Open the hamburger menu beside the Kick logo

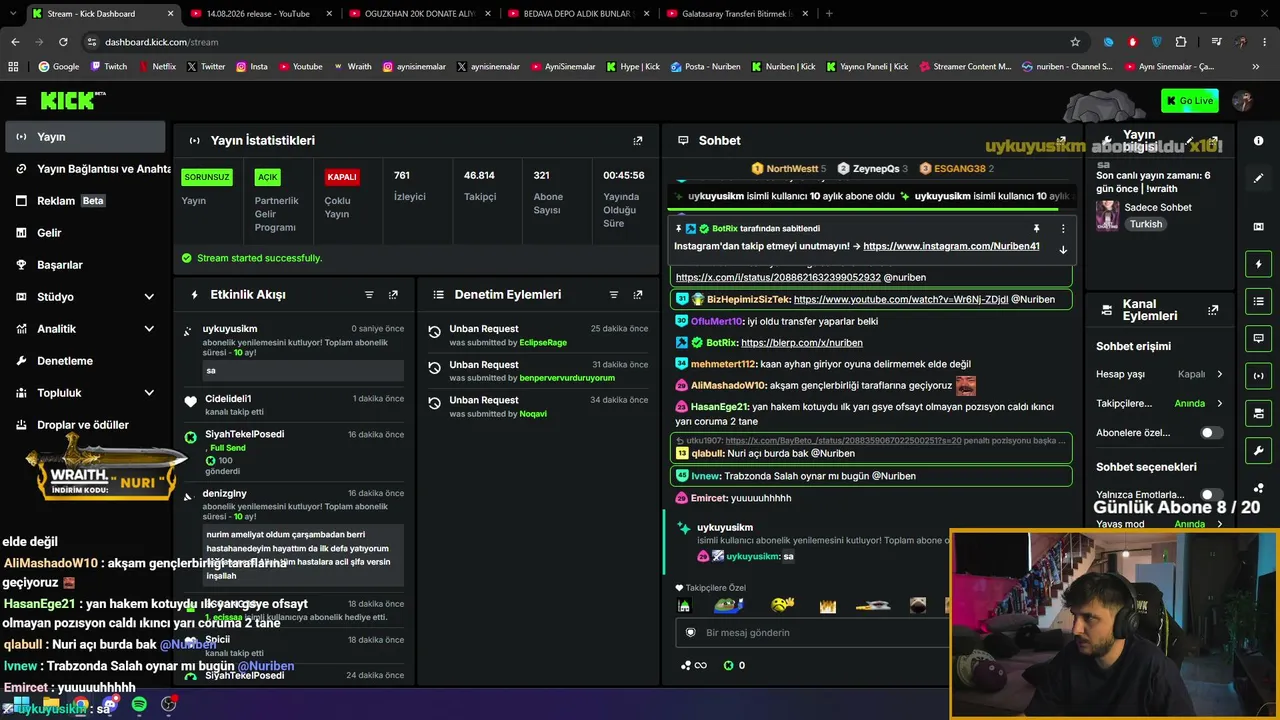pos(21,101)
